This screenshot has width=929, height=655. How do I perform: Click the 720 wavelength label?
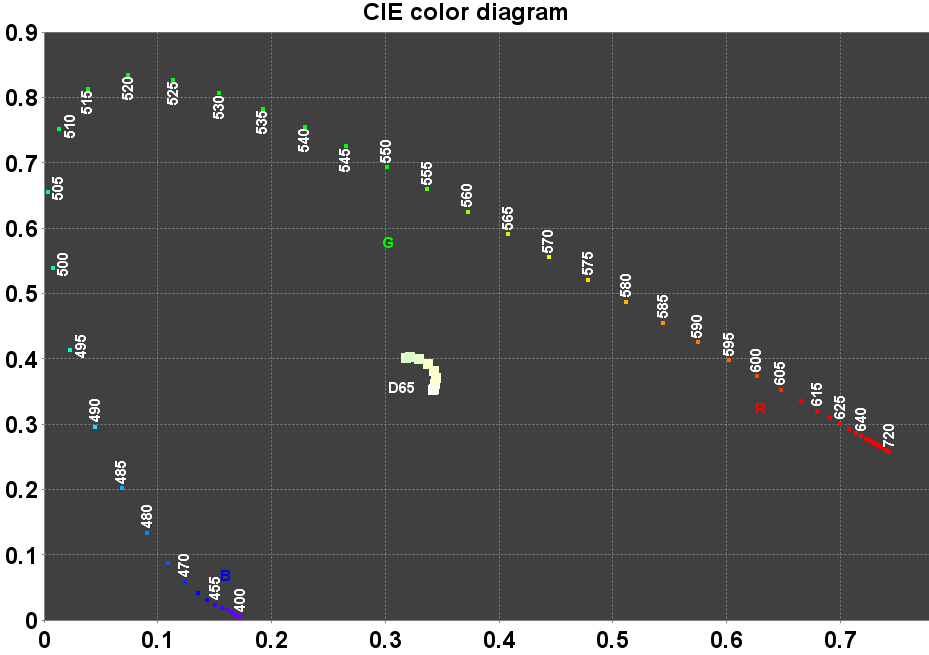(889, 435)
